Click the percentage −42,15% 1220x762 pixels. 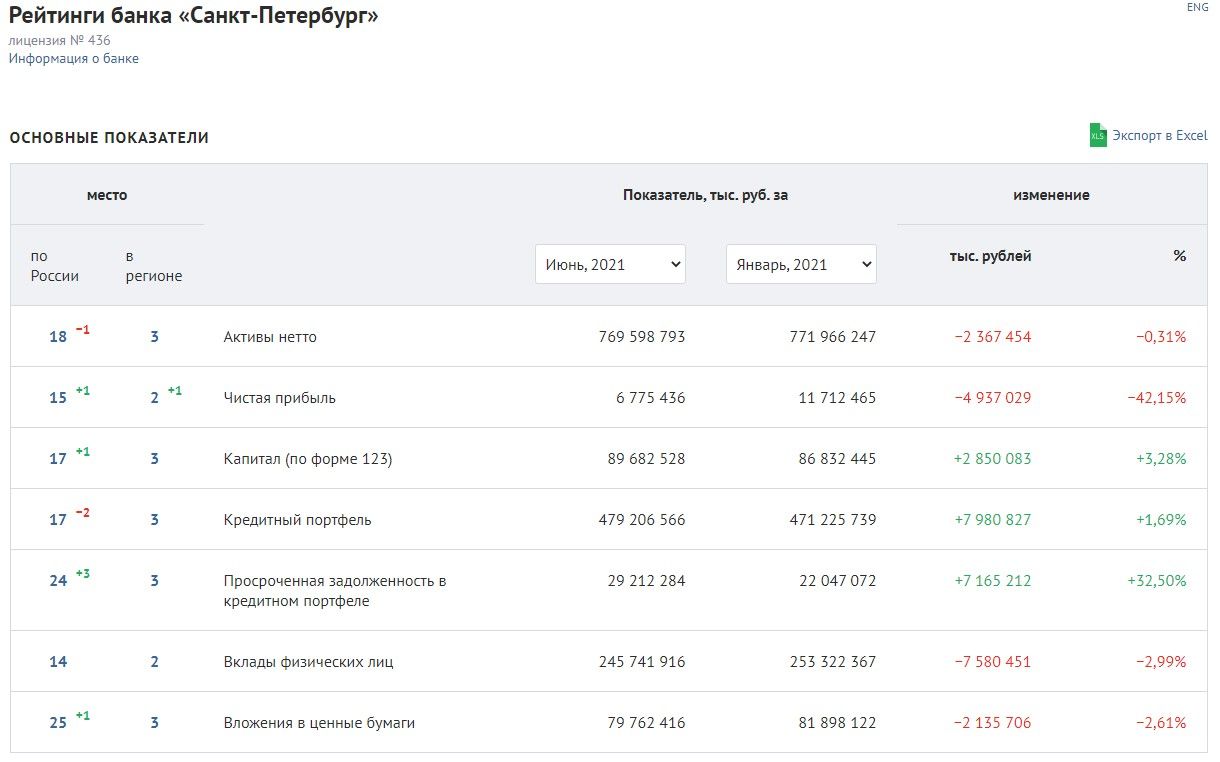coord(1157,398)
